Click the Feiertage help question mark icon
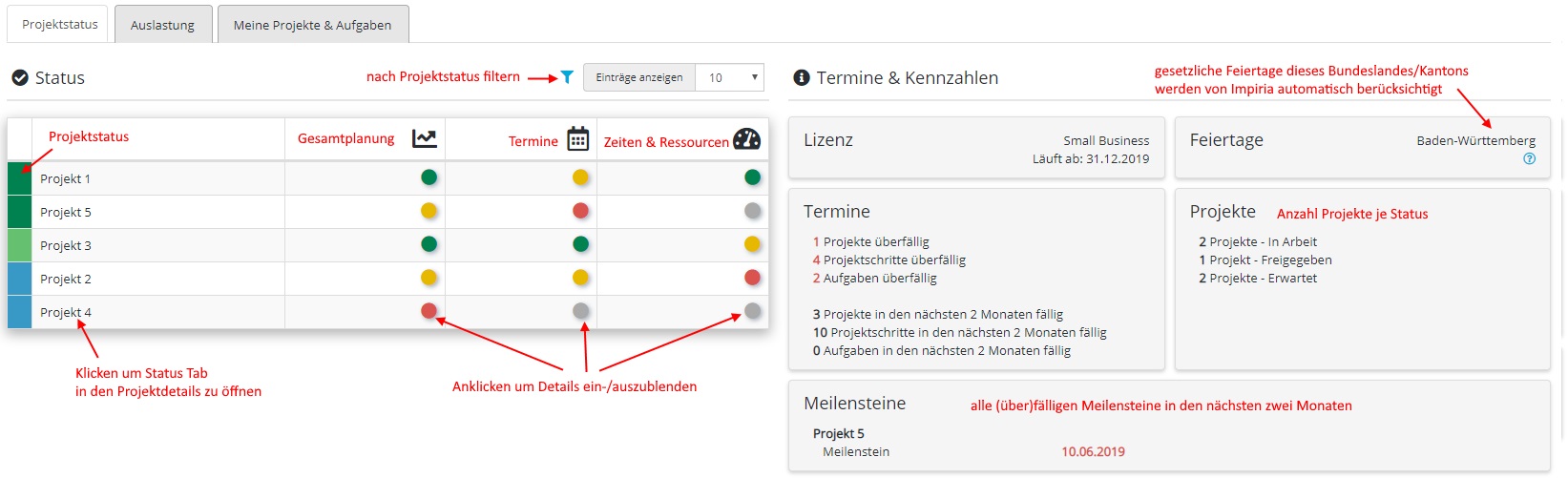This screenshot has width=1568, height=478. (1530, 159)
